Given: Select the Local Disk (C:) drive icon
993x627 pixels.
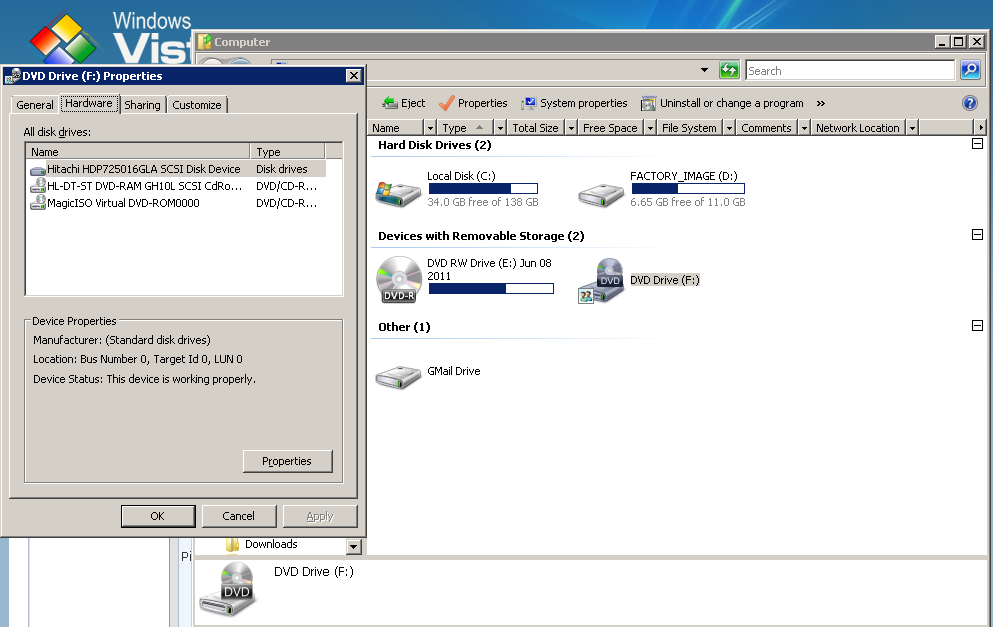Looking at the screenshot, I should coord(398,193).
